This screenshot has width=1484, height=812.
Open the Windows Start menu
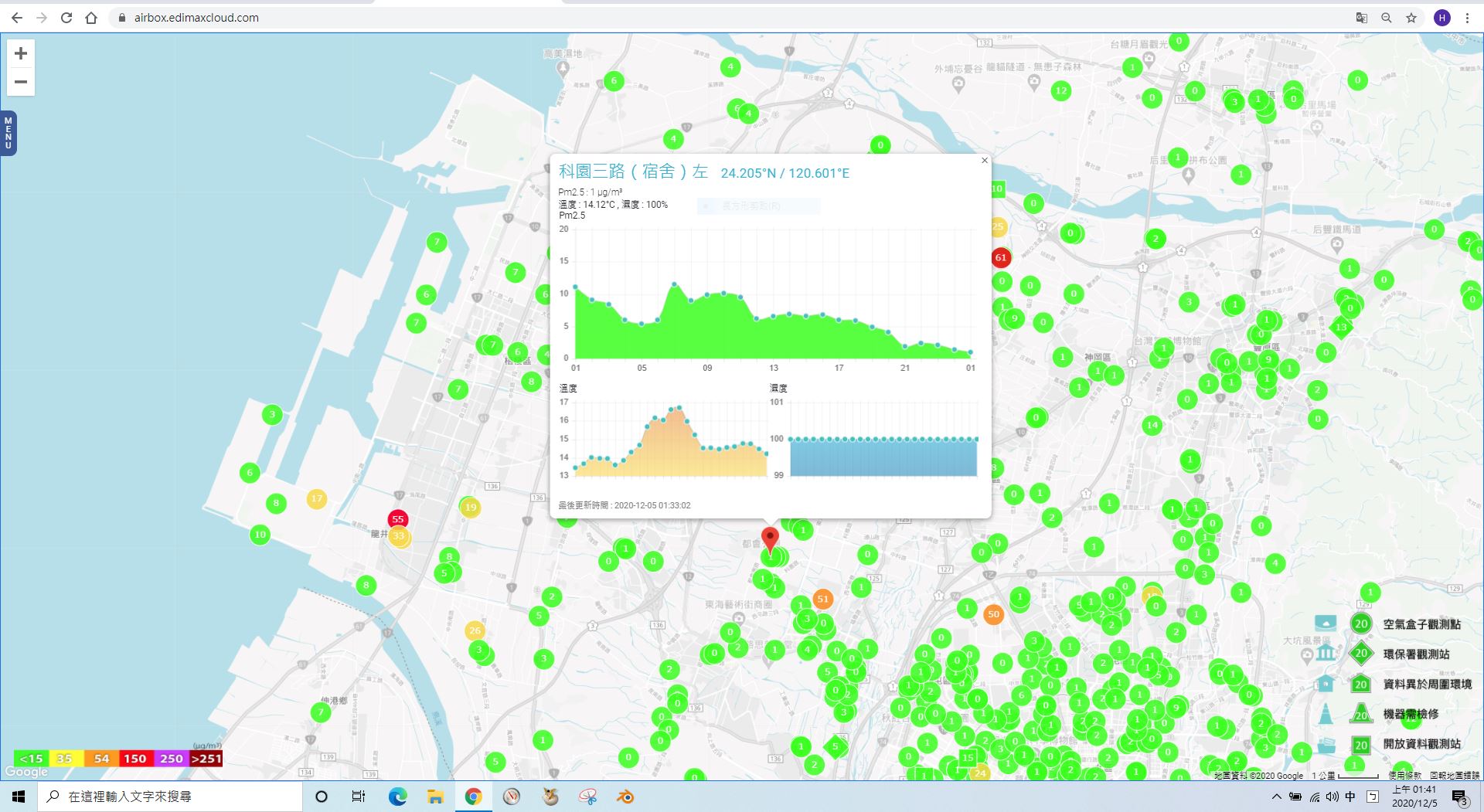pos(19,797)
